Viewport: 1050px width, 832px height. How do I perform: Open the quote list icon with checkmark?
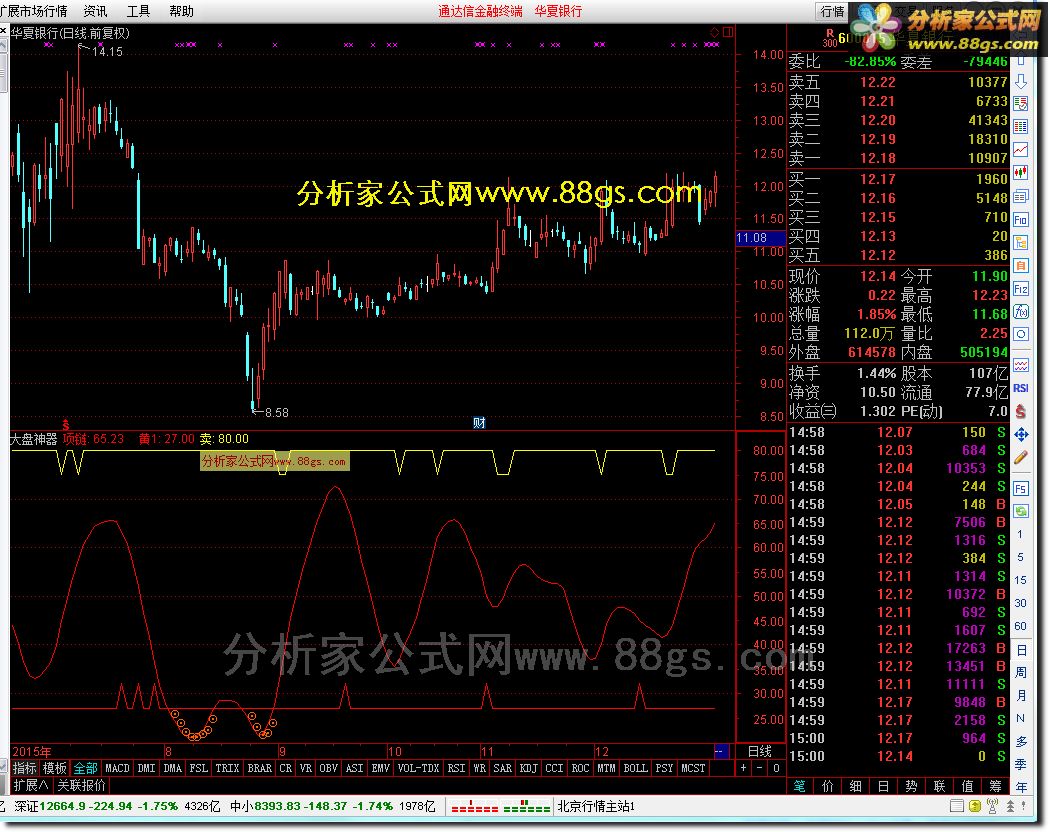(1021, 103)
